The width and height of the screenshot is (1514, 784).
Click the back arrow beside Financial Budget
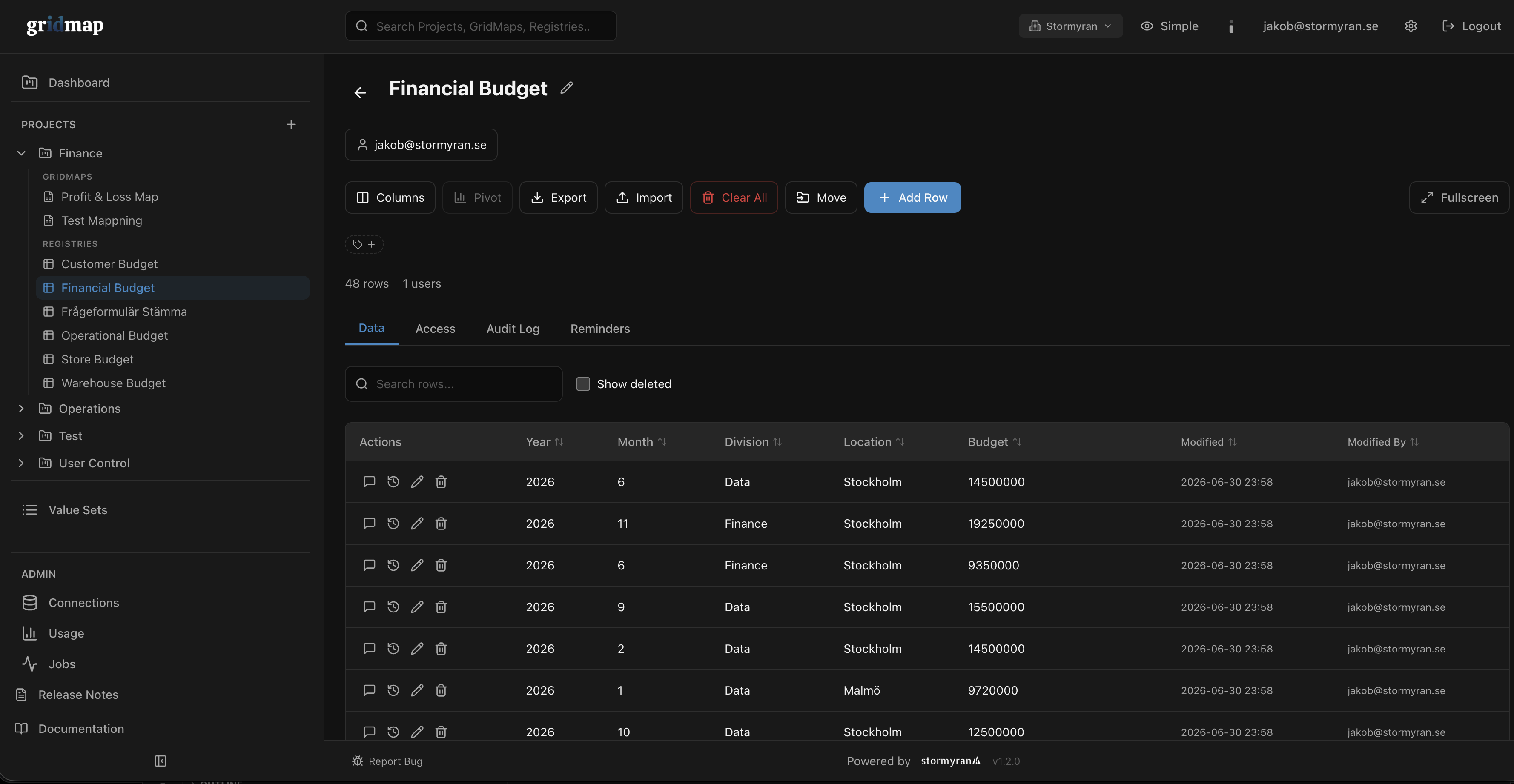pyautogui.click(x=360, y=92)
